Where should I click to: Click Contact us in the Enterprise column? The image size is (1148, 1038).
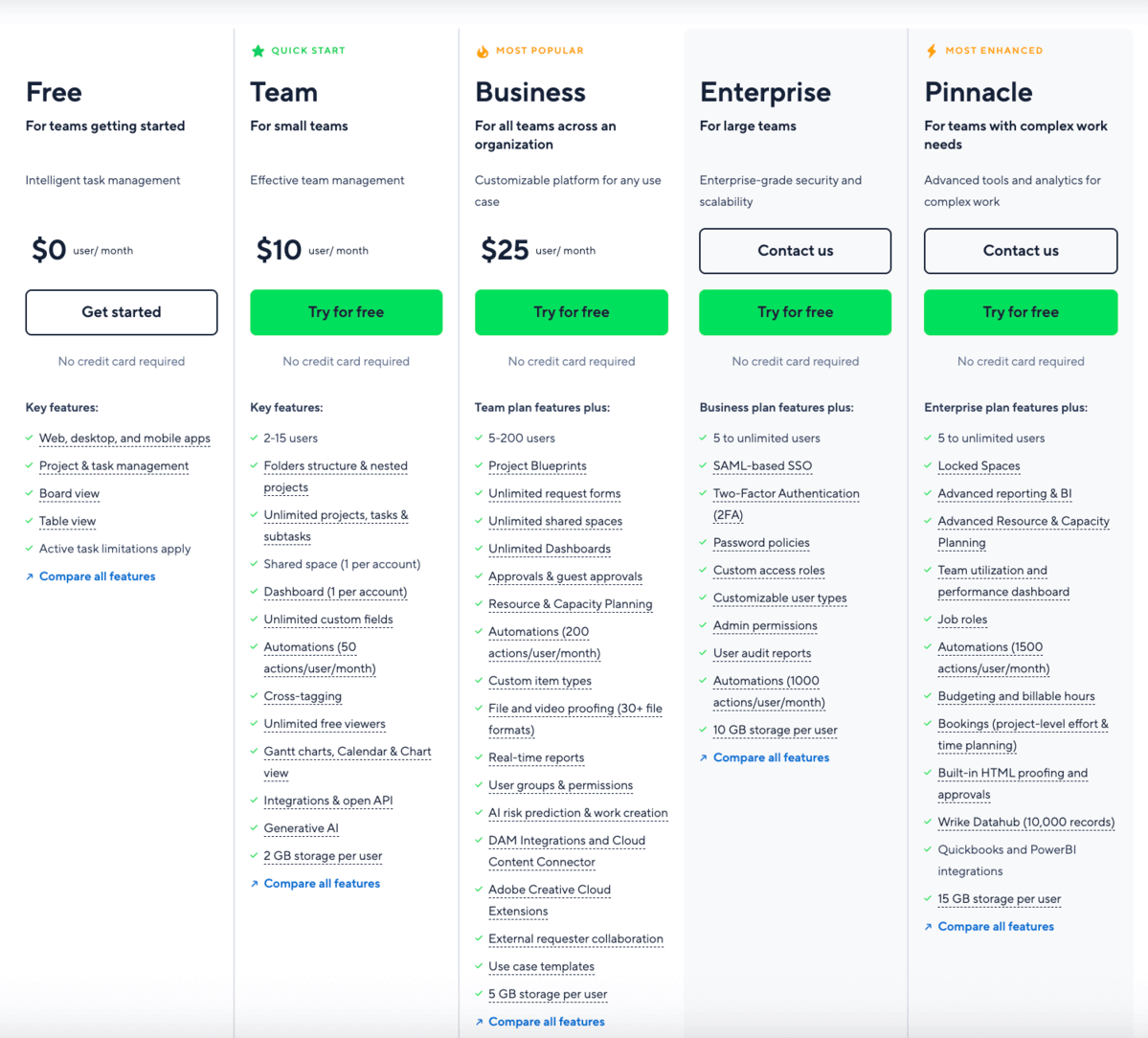(x=795, y=251)
